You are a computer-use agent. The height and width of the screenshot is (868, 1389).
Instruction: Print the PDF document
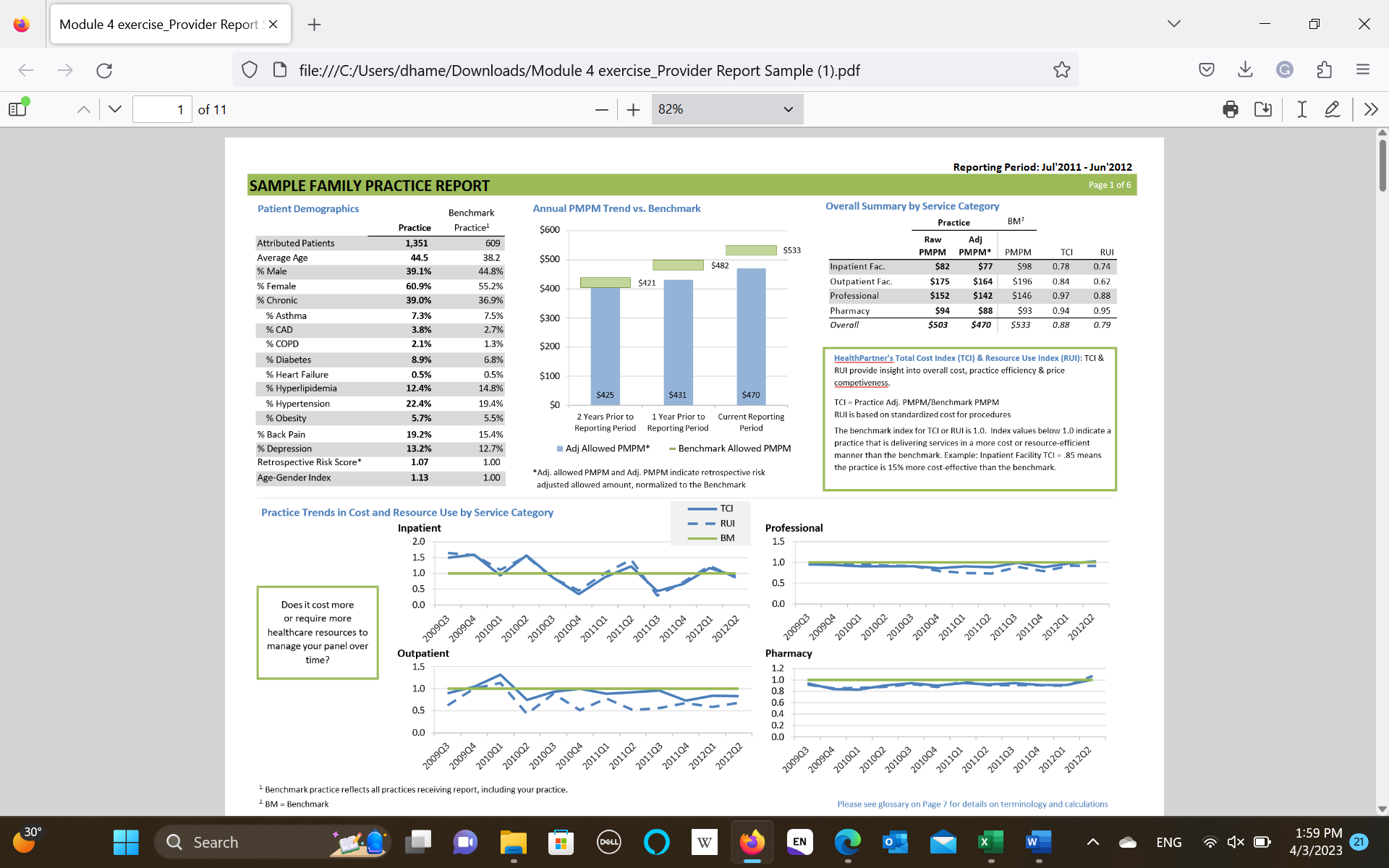[x=1230, y=109]
